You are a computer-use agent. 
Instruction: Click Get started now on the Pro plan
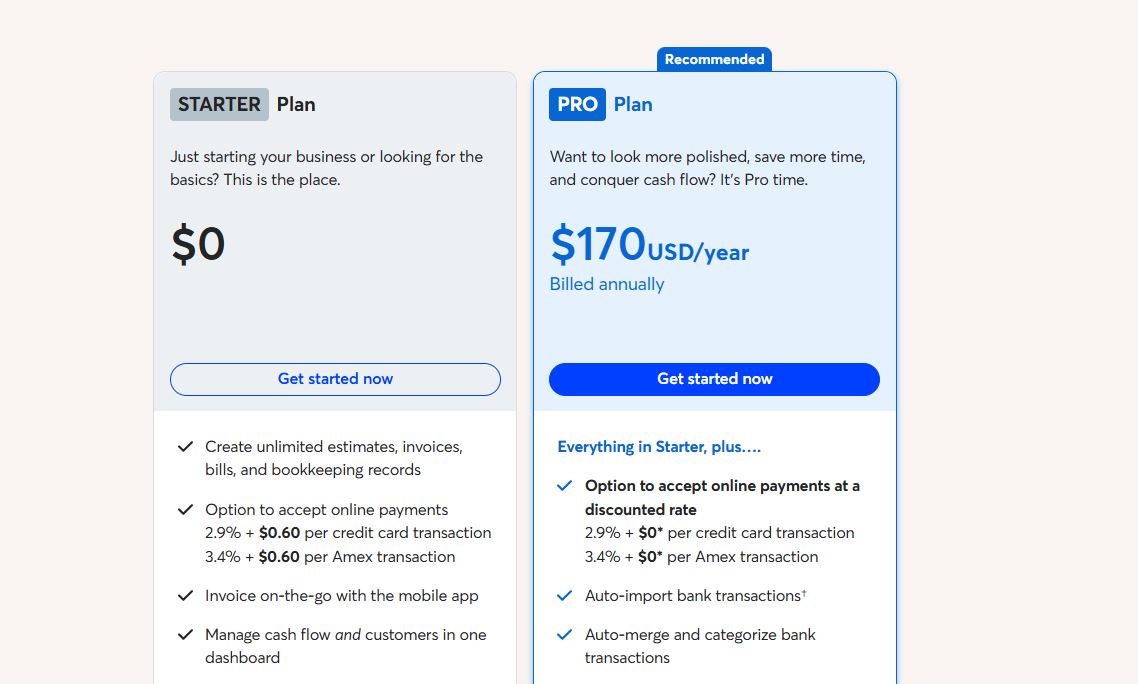tap(714, 379)
